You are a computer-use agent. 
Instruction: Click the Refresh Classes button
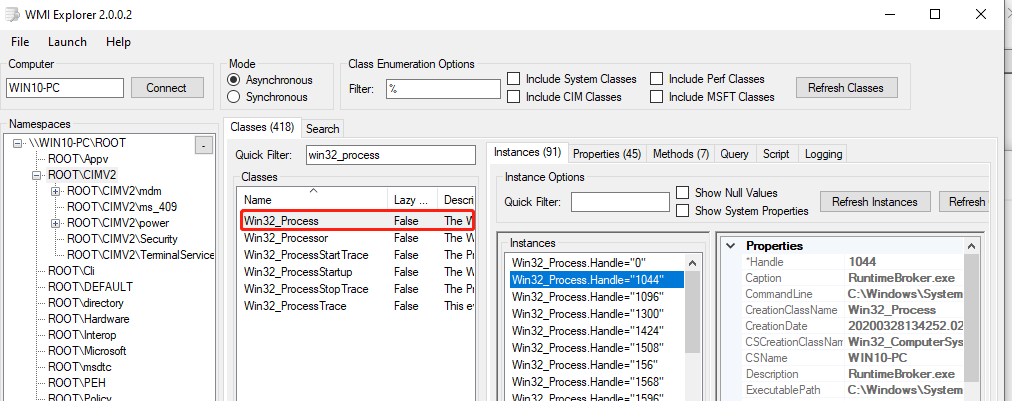point(846,87)
